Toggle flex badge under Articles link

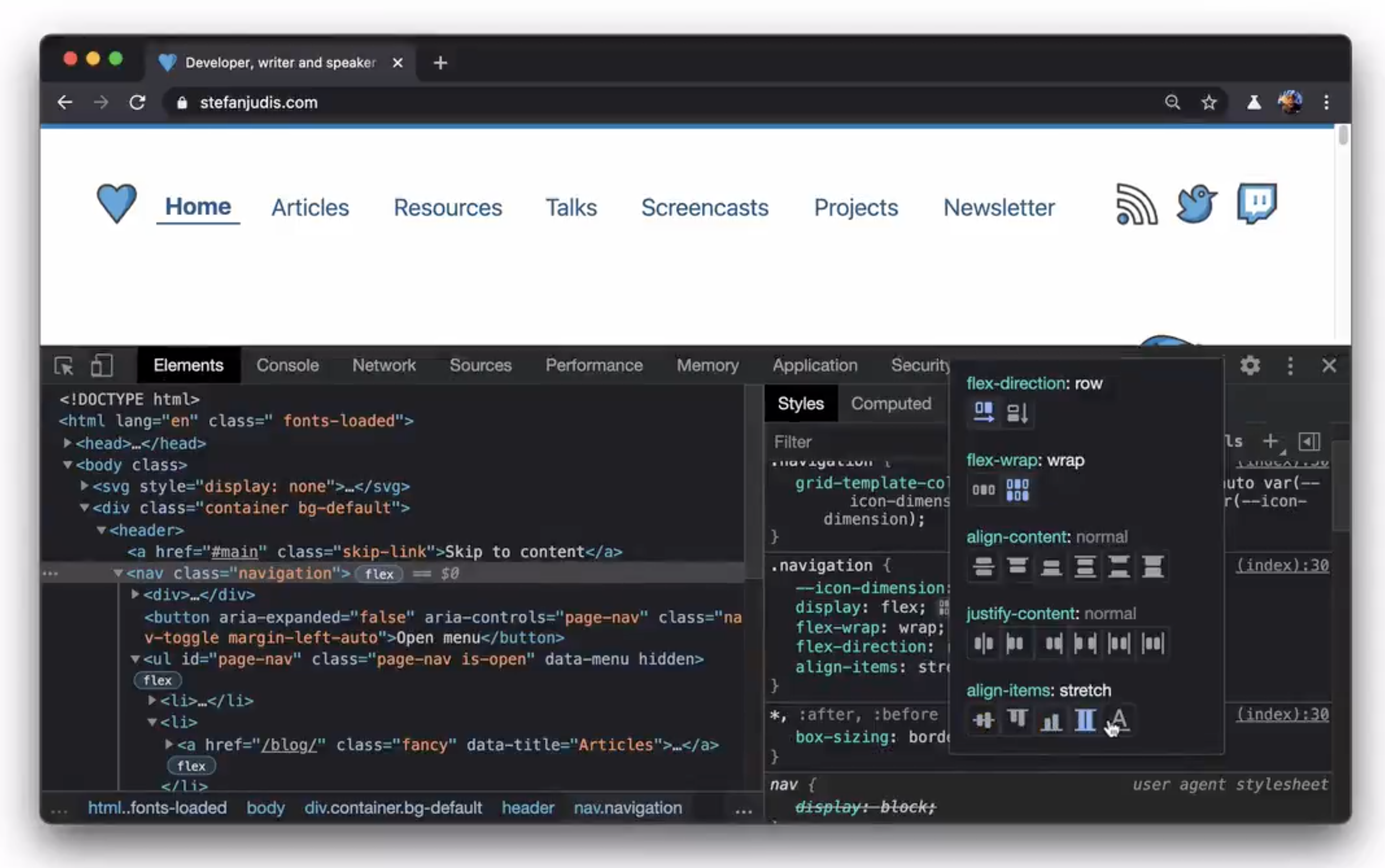191,766
